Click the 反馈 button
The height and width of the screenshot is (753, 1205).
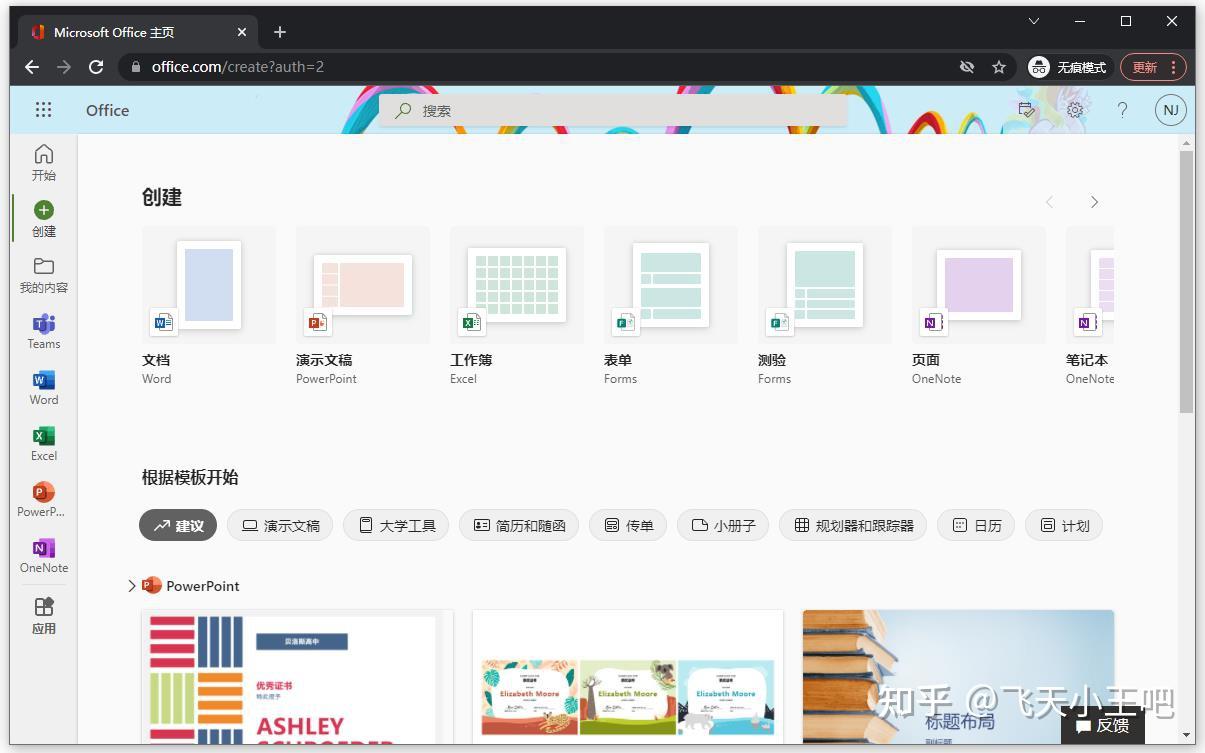point(1104,725)
